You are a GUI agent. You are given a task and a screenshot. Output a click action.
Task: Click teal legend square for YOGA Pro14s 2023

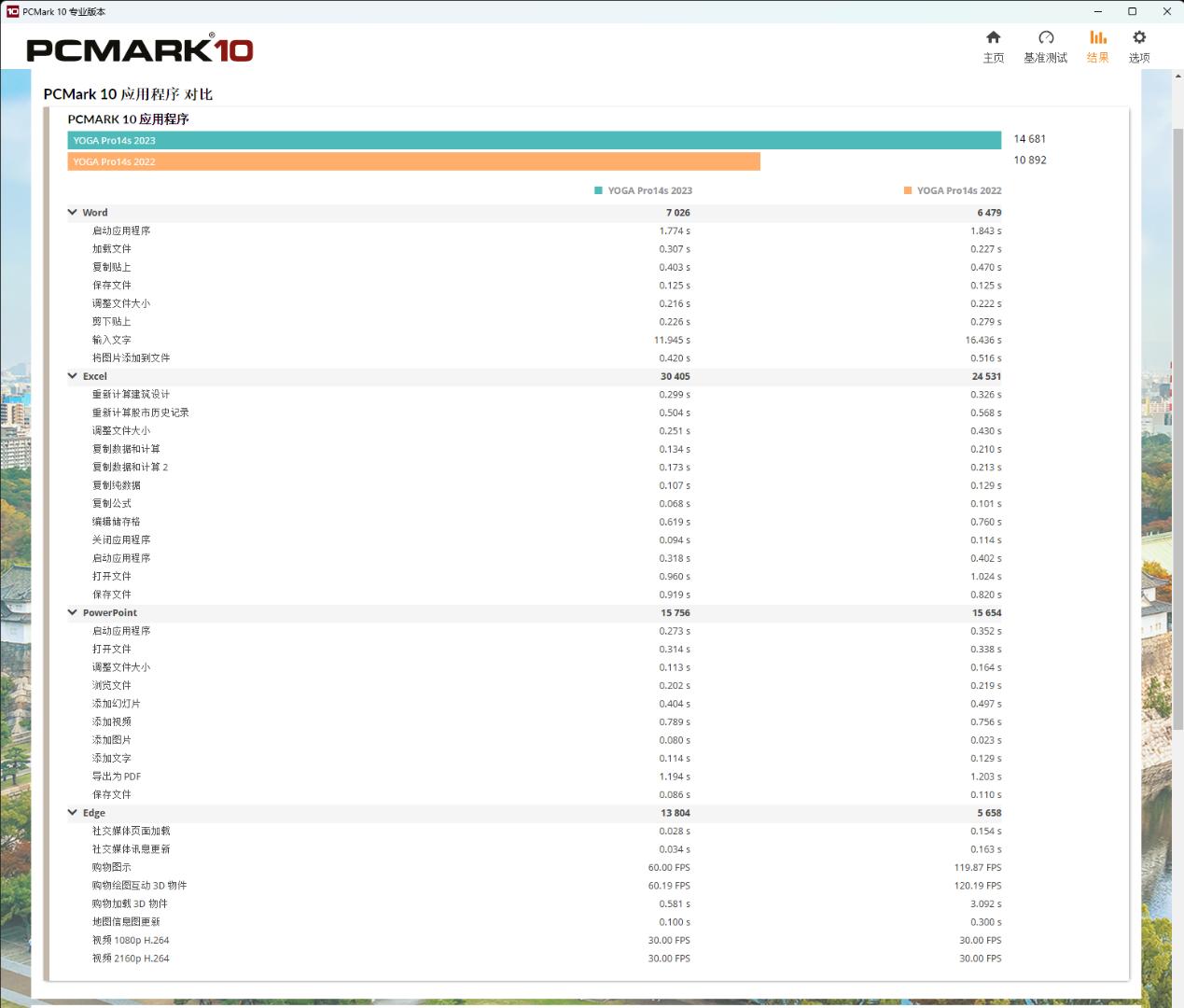tap(598, 190)
